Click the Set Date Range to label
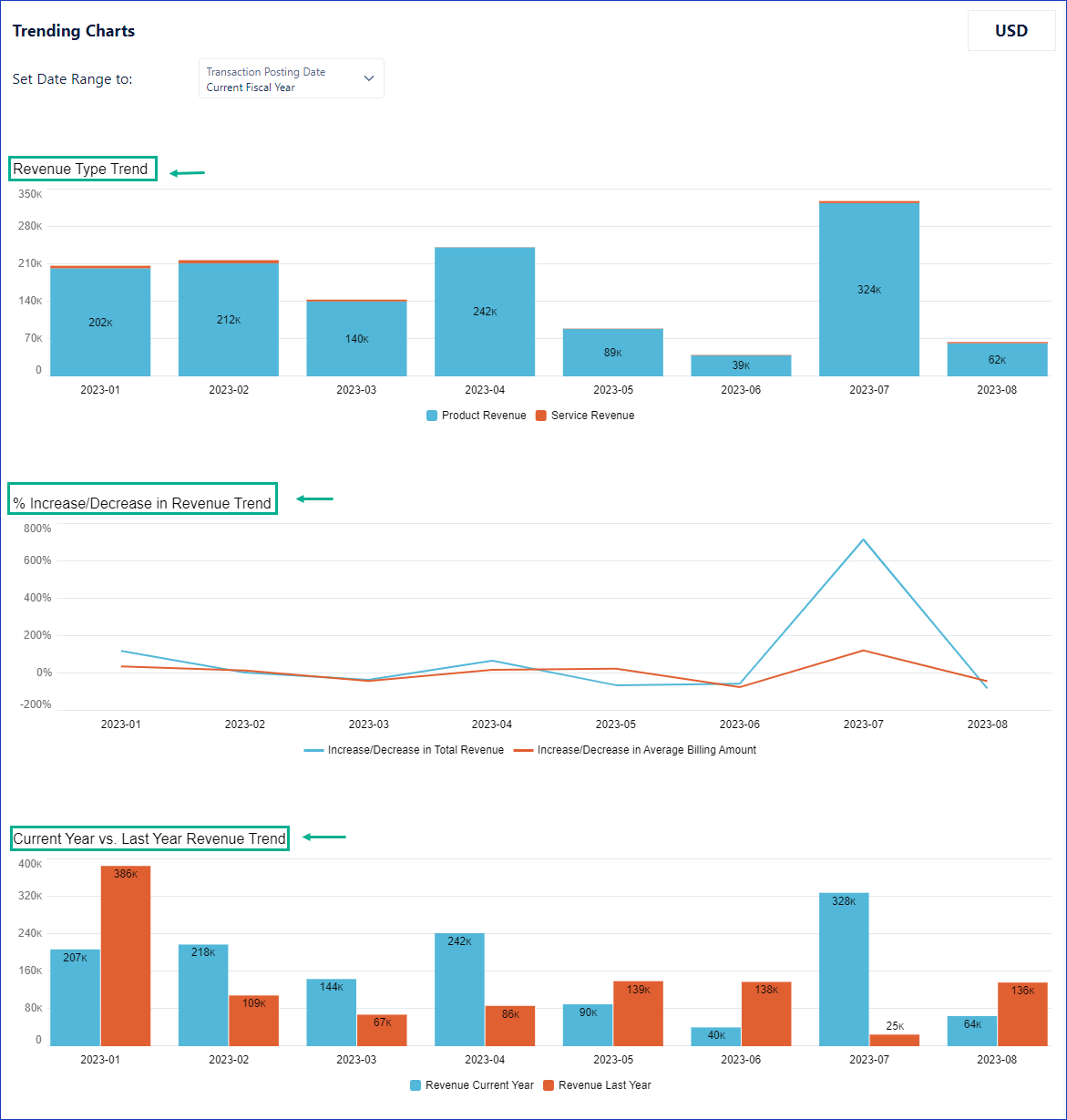1067x1120 pixels. (x=73, y=79)
